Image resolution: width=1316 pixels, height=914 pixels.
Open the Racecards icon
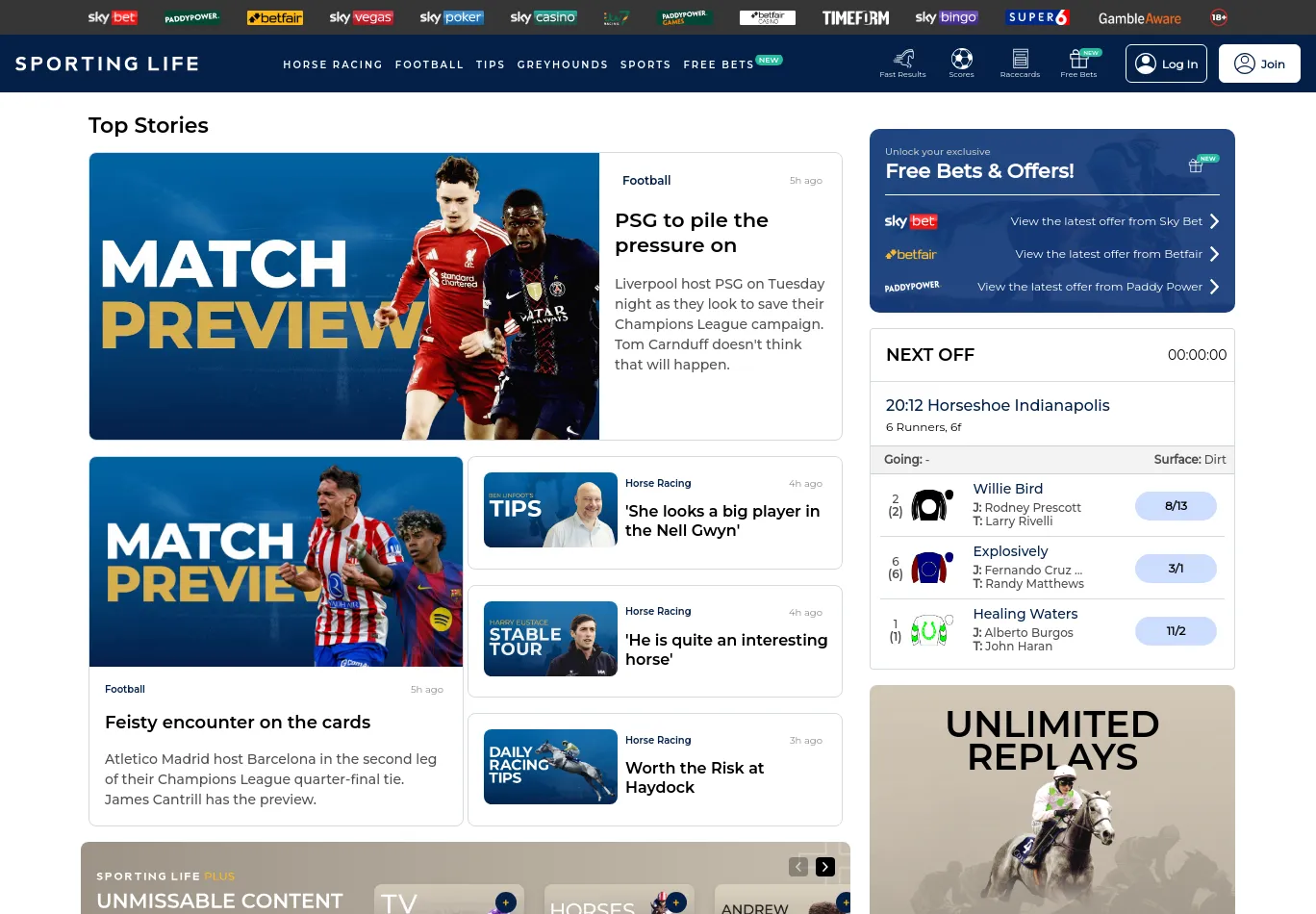[1020, 60]
